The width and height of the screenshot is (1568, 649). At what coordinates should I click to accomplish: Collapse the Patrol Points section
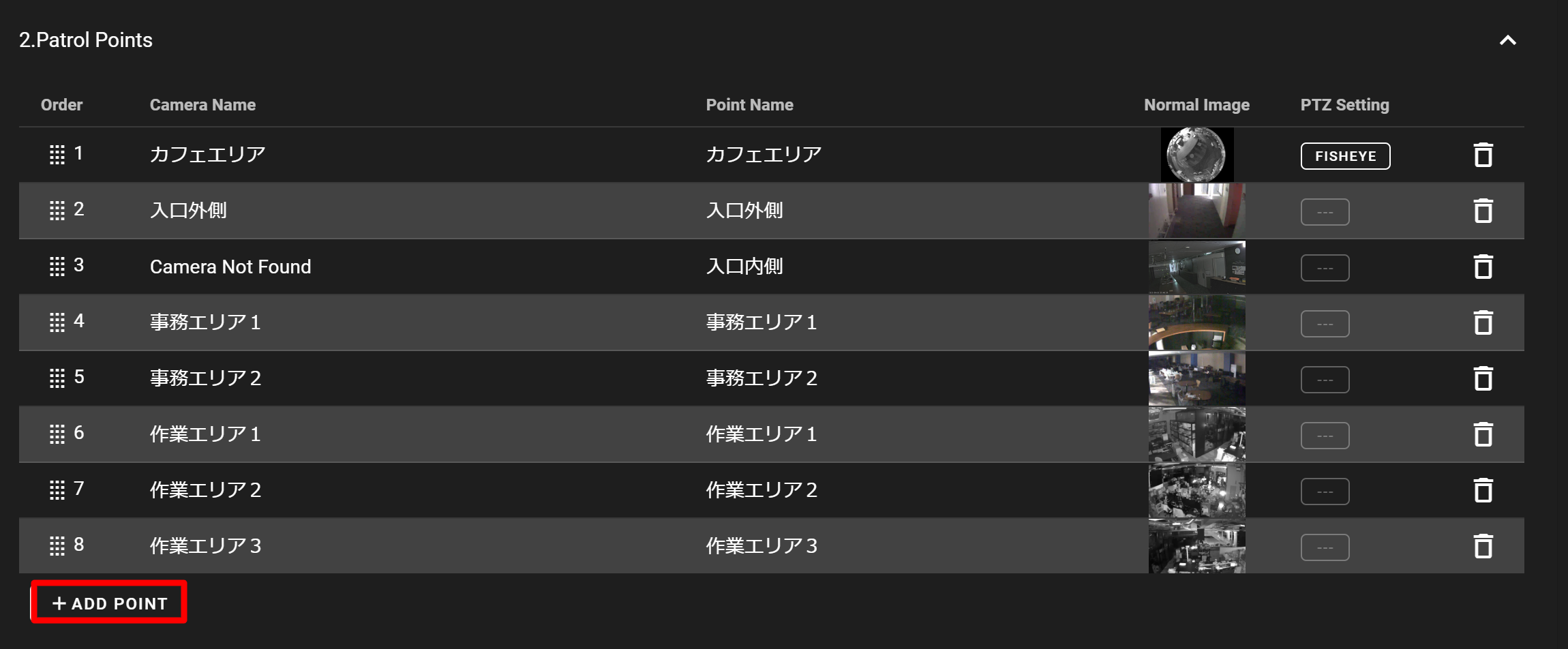click(1507, 40)
